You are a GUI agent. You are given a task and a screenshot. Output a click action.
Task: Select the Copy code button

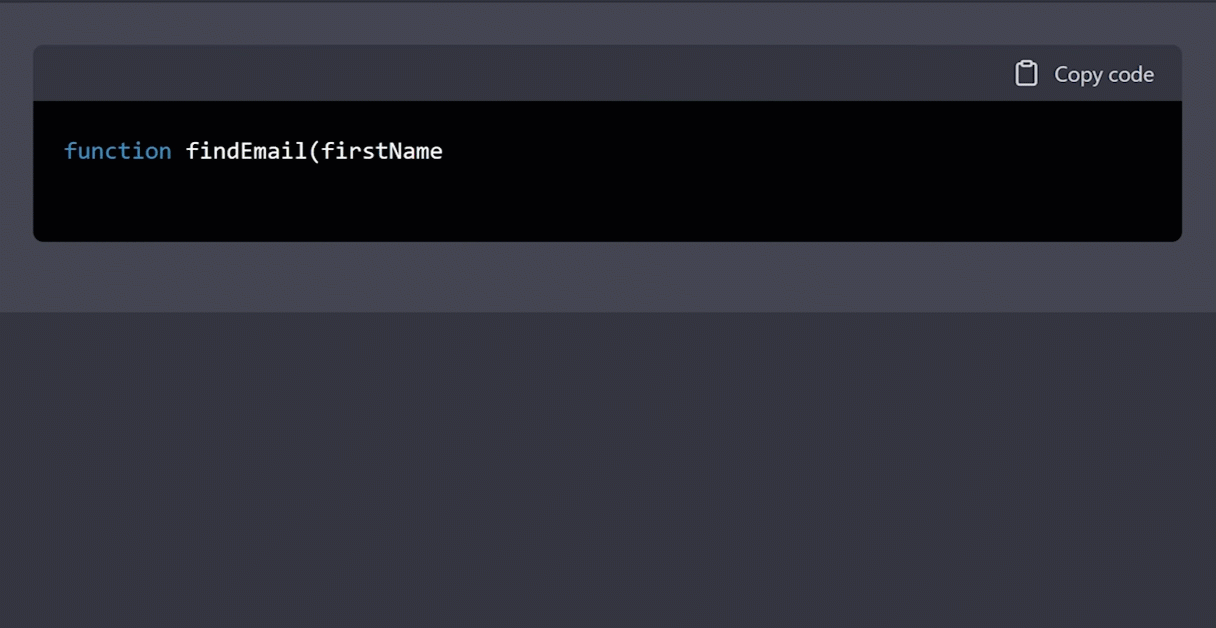[1084, 74]
